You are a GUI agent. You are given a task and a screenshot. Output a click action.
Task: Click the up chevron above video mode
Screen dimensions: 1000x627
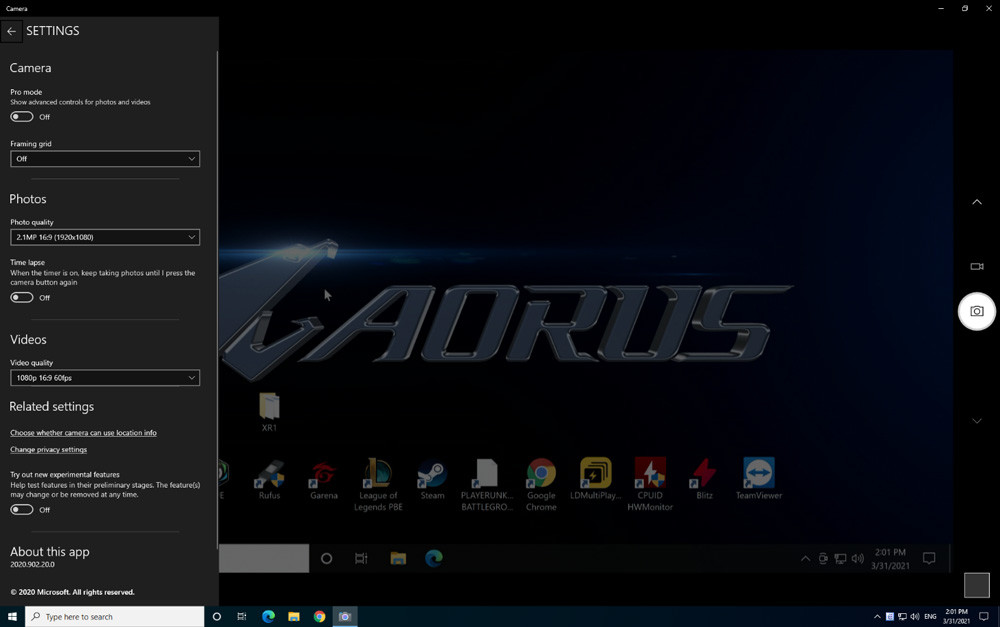[977, 203]
